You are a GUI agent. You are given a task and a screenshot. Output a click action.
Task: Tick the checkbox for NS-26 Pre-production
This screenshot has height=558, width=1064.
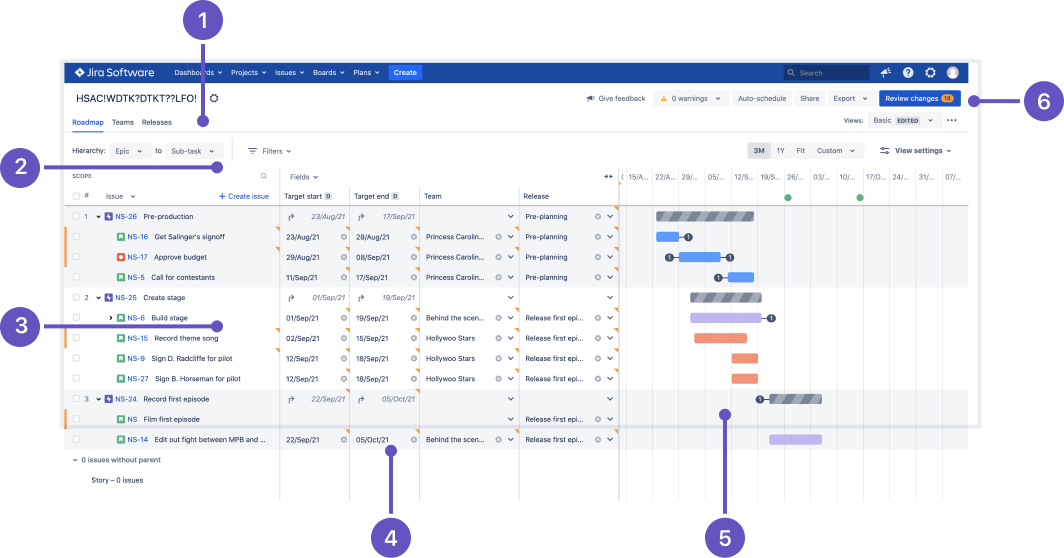[76, 217]
